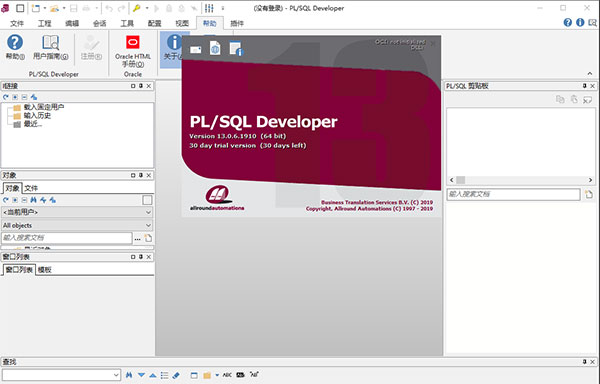This screenshot has width=600, height=384.
Task: Open the <当前用户> dropdown
Action: click(x=77, y=212)
